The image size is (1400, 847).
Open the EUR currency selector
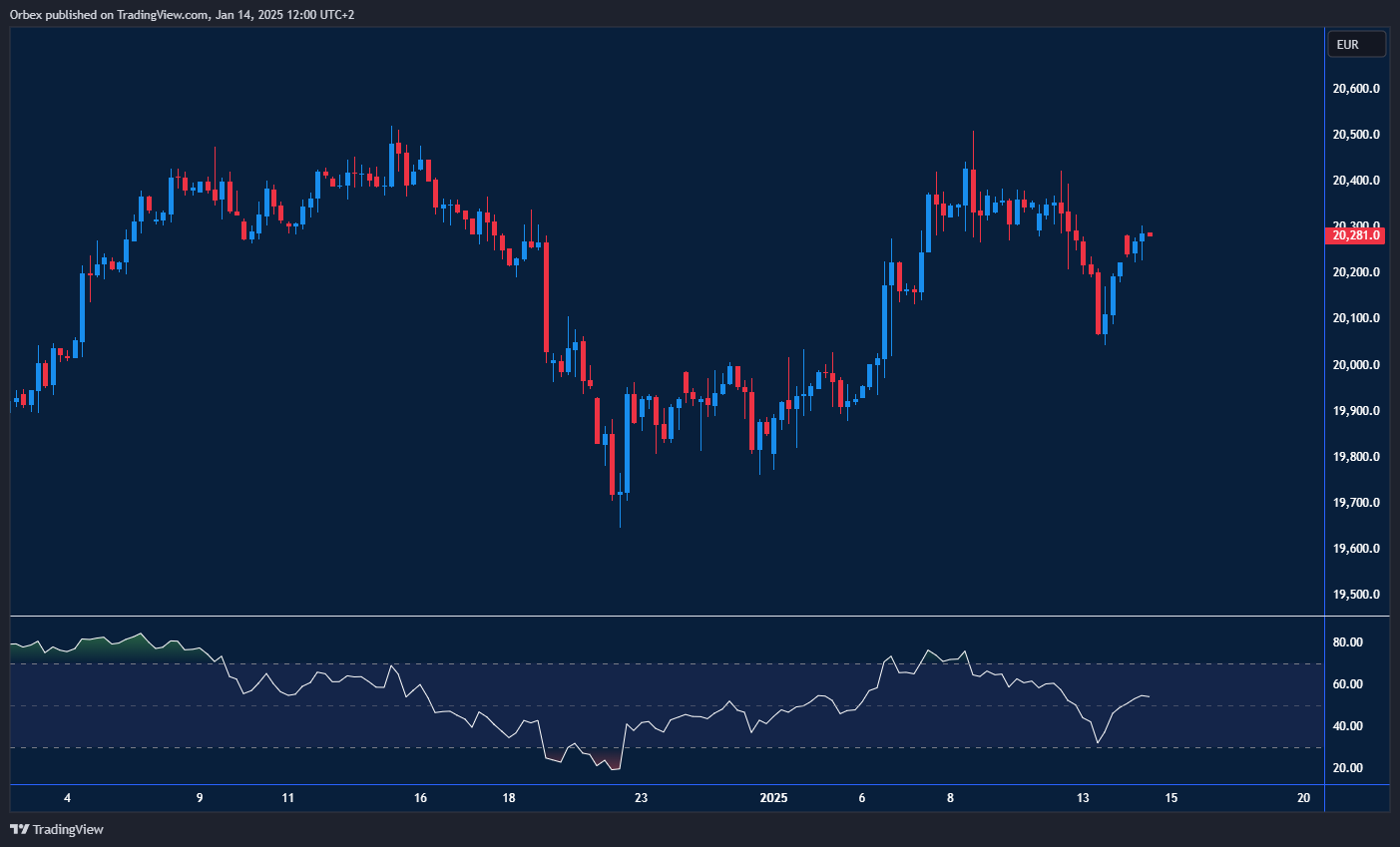1356,44
